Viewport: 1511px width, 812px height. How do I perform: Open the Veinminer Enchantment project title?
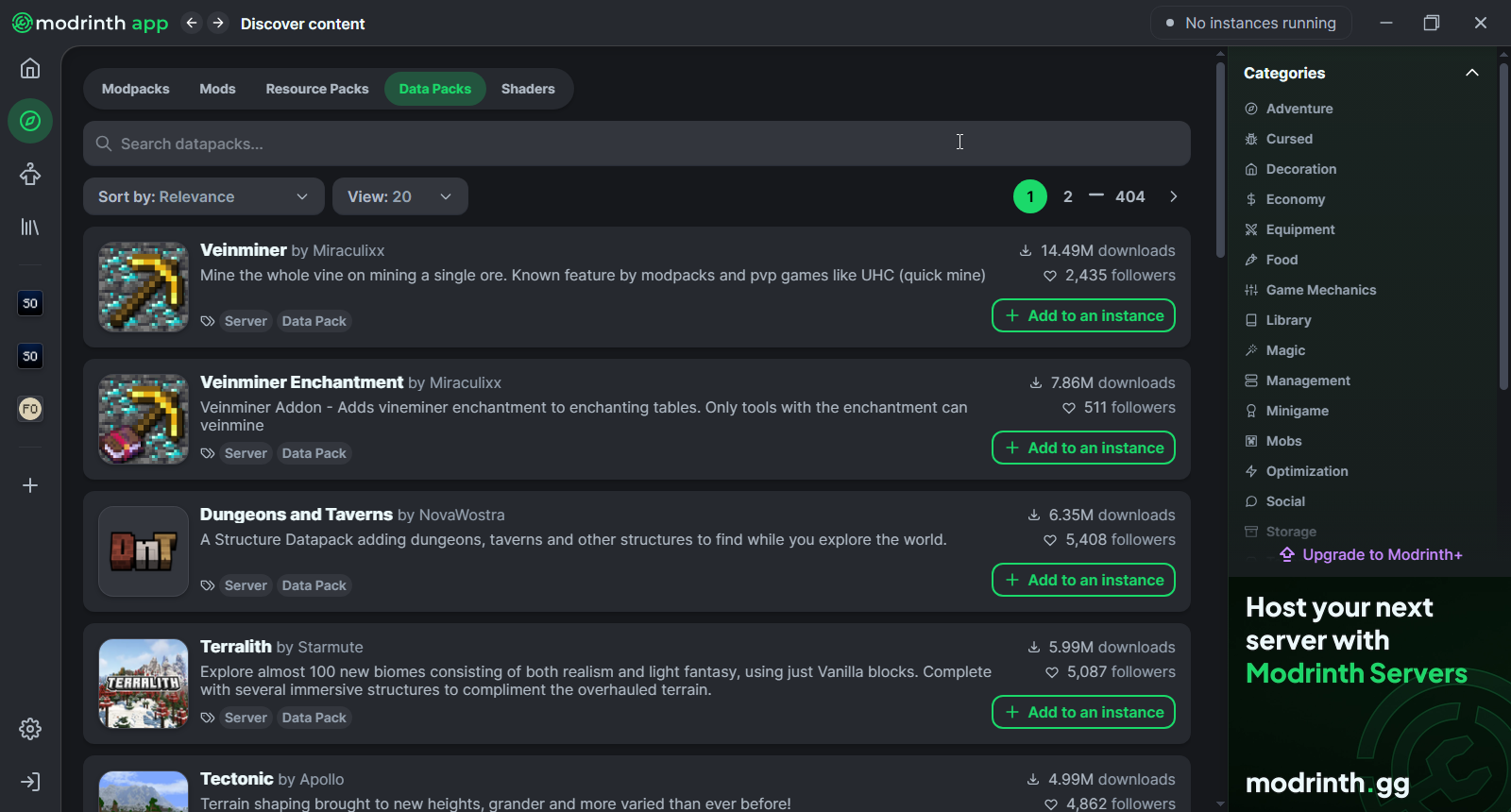(301, 382)
